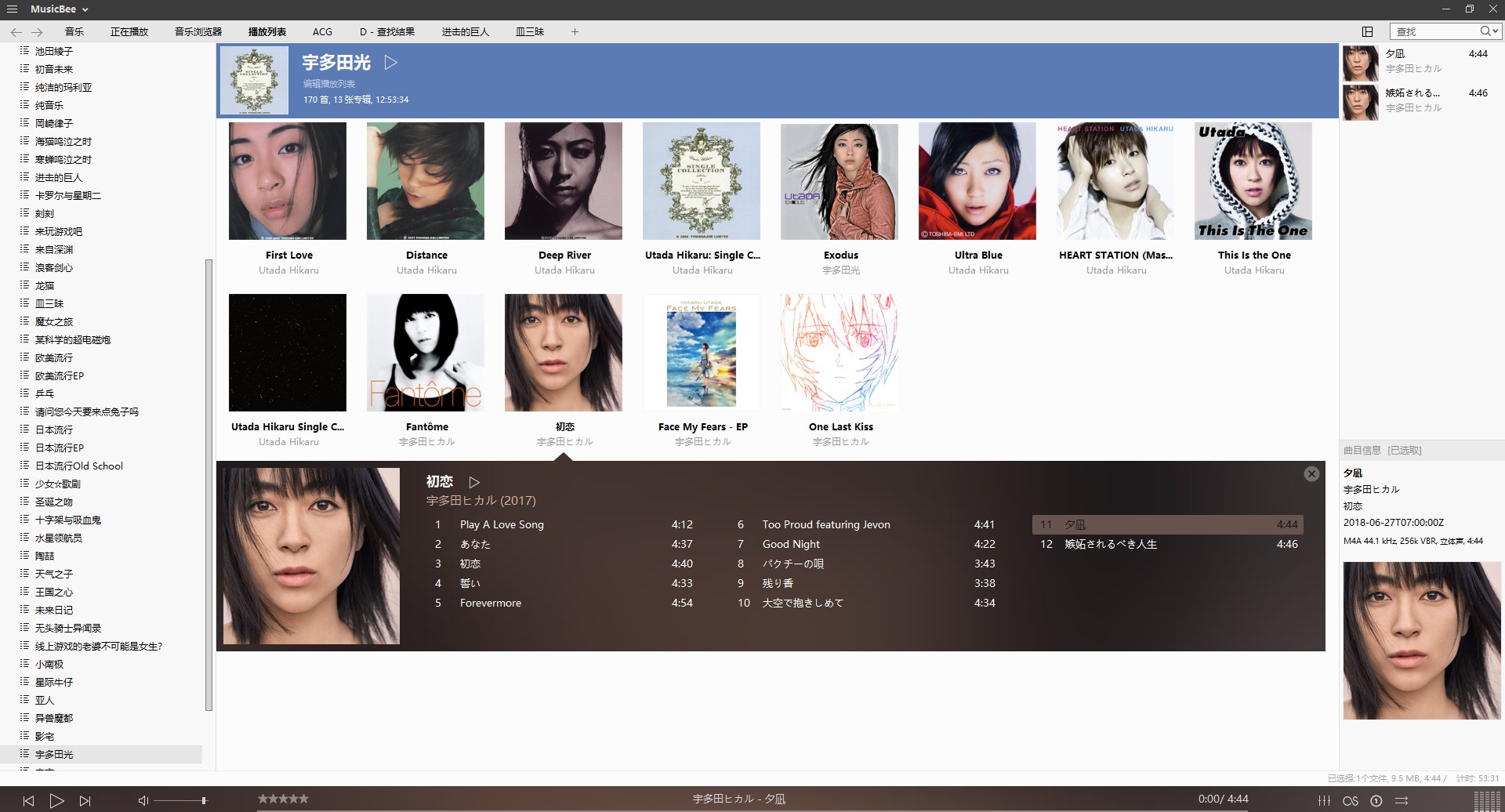
Task: Skip to the next track
Action: point(85,800)
